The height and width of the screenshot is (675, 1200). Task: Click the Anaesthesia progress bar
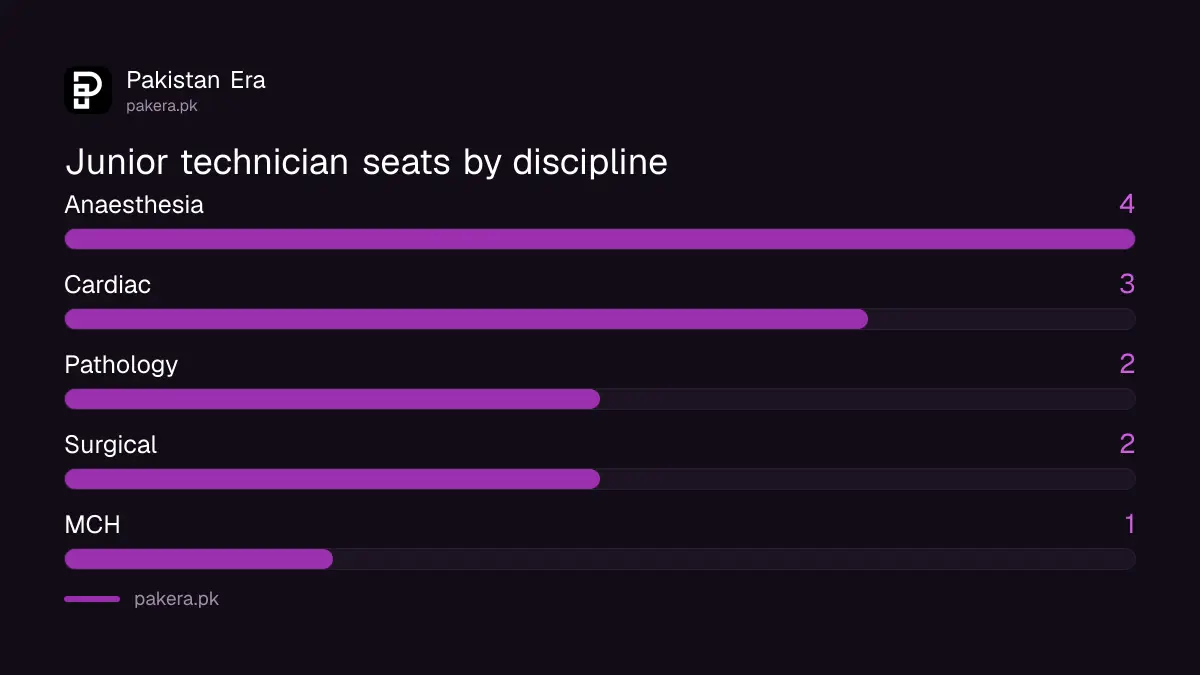[x=600, y=239]
